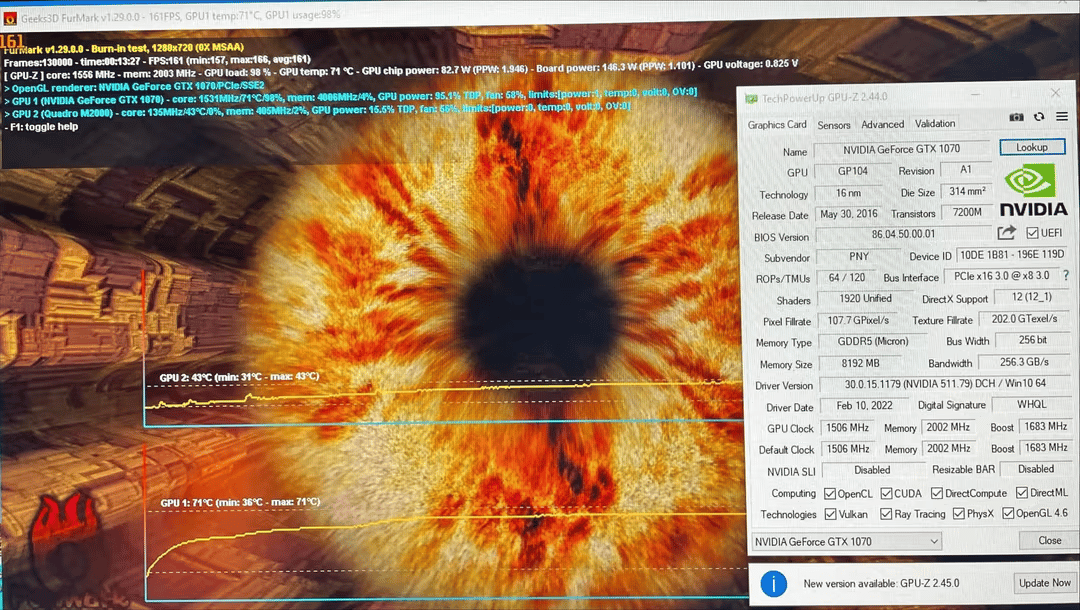Click the blue info icon in update bar
This screenshot has height=610, width=1080.
pos(771,584)
